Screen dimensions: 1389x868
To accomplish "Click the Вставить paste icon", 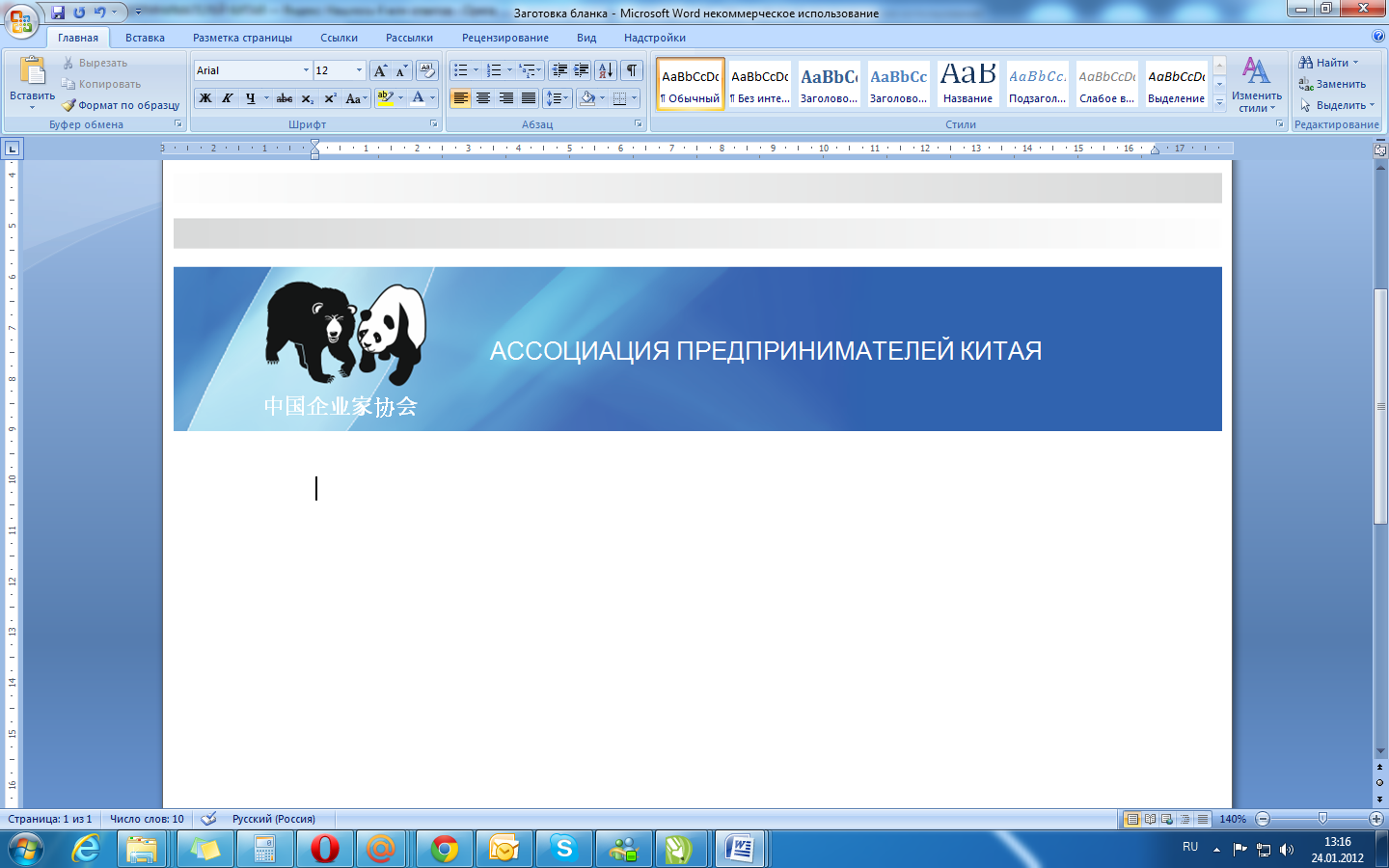I will coord(33,72).
